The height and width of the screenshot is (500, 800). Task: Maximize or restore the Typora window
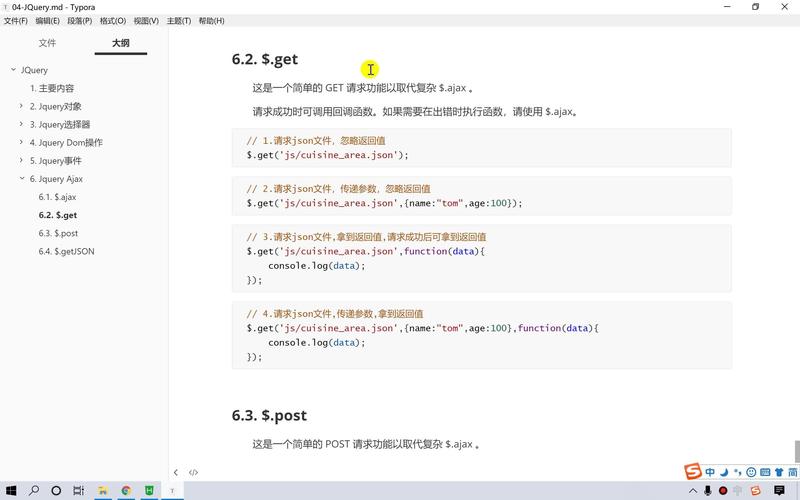(756, 7)
